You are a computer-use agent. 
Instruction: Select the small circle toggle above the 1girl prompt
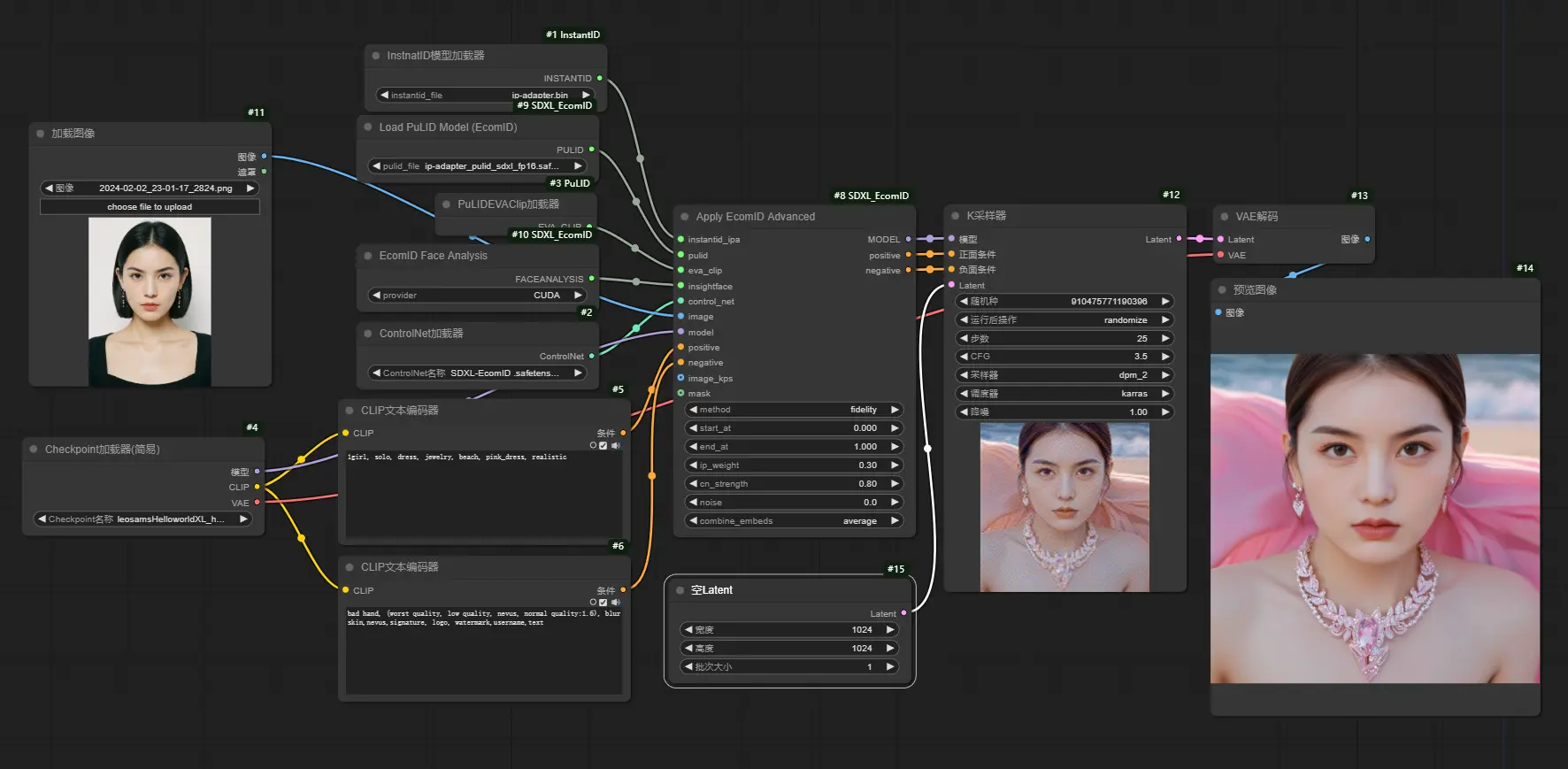pos(593,446)
